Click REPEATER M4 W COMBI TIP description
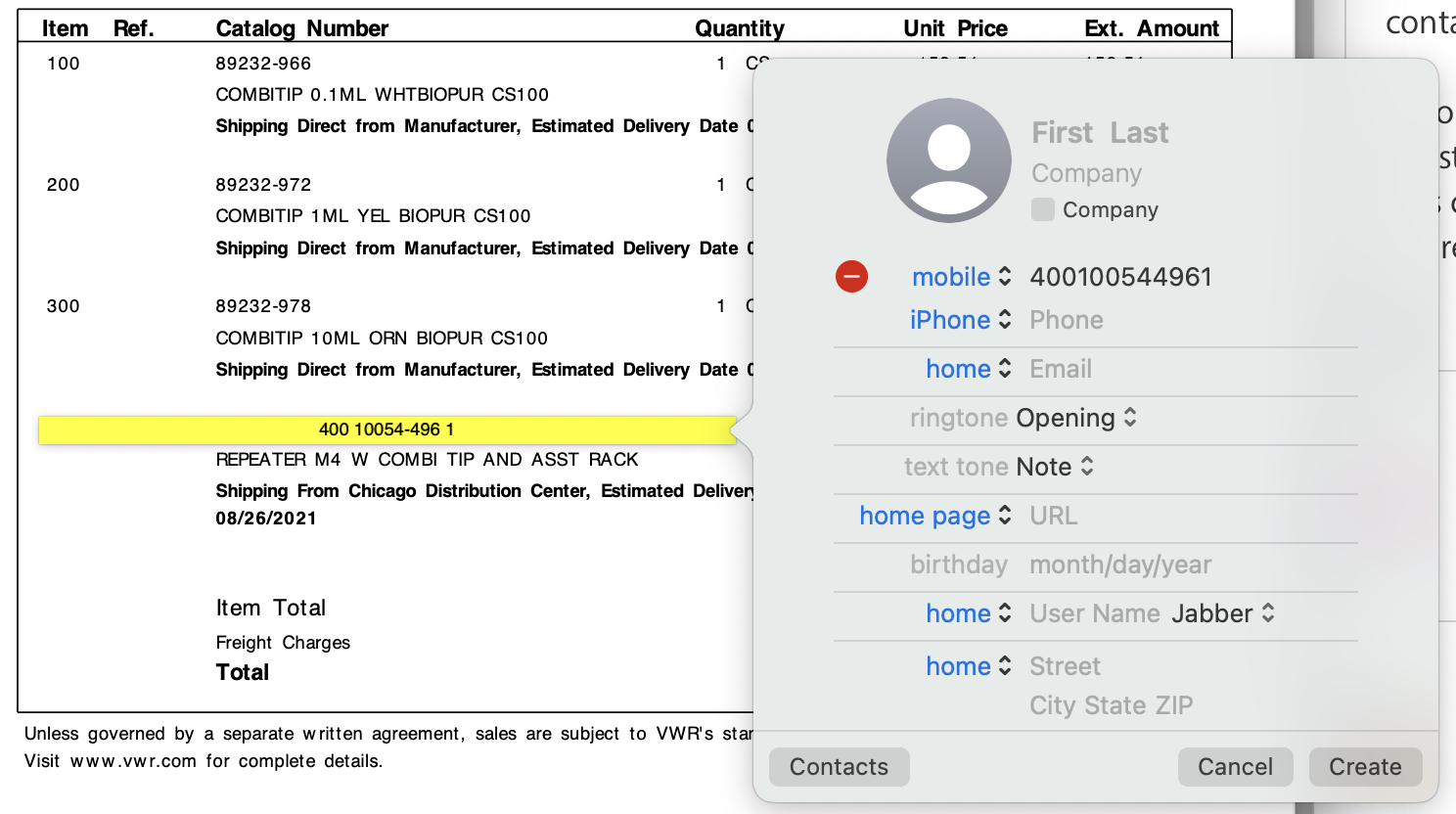This screenshot has height=814, width=1456. point(428,460)
